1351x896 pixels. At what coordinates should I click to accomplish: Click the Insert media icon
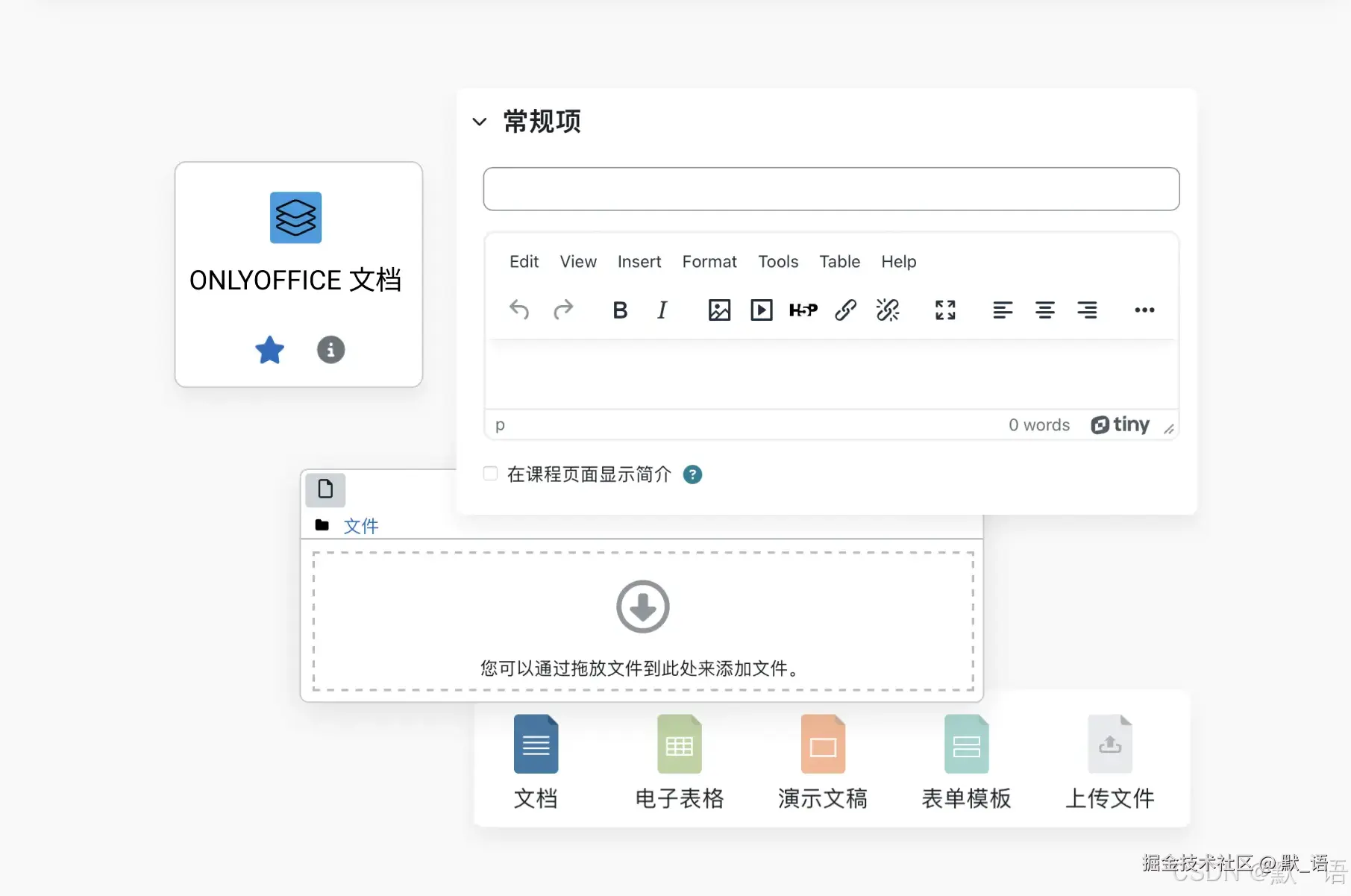coord(761,310)
